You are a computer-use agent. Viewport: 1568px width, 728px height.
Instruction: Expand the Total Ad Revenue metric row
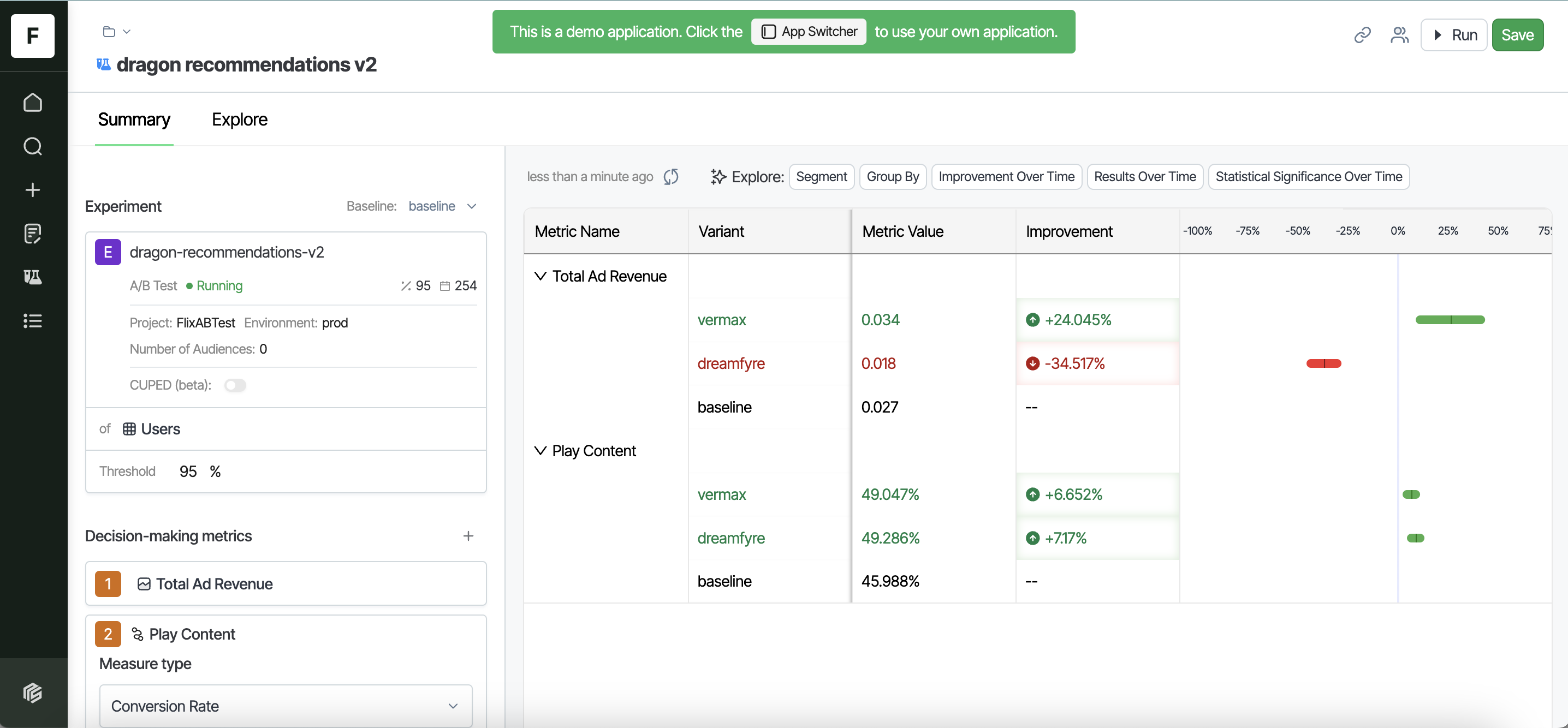click(540, 275)
